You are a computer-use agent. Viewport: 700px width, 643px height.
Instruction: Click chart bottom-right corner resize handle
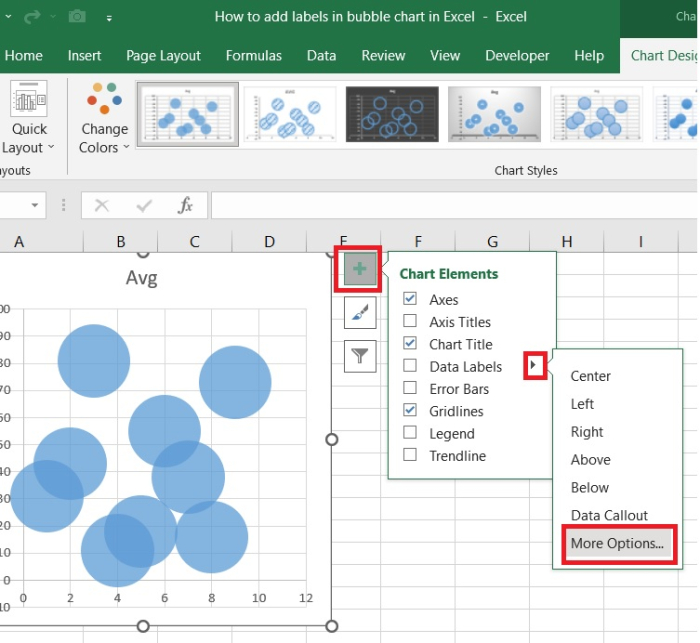tap(331, 626)
